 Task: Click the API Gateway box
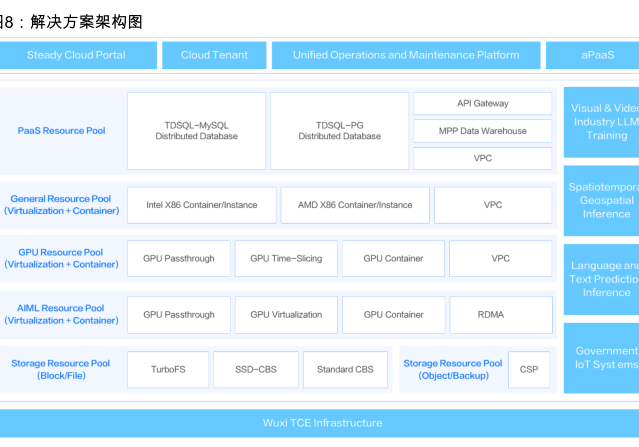(x=482, y=103)
